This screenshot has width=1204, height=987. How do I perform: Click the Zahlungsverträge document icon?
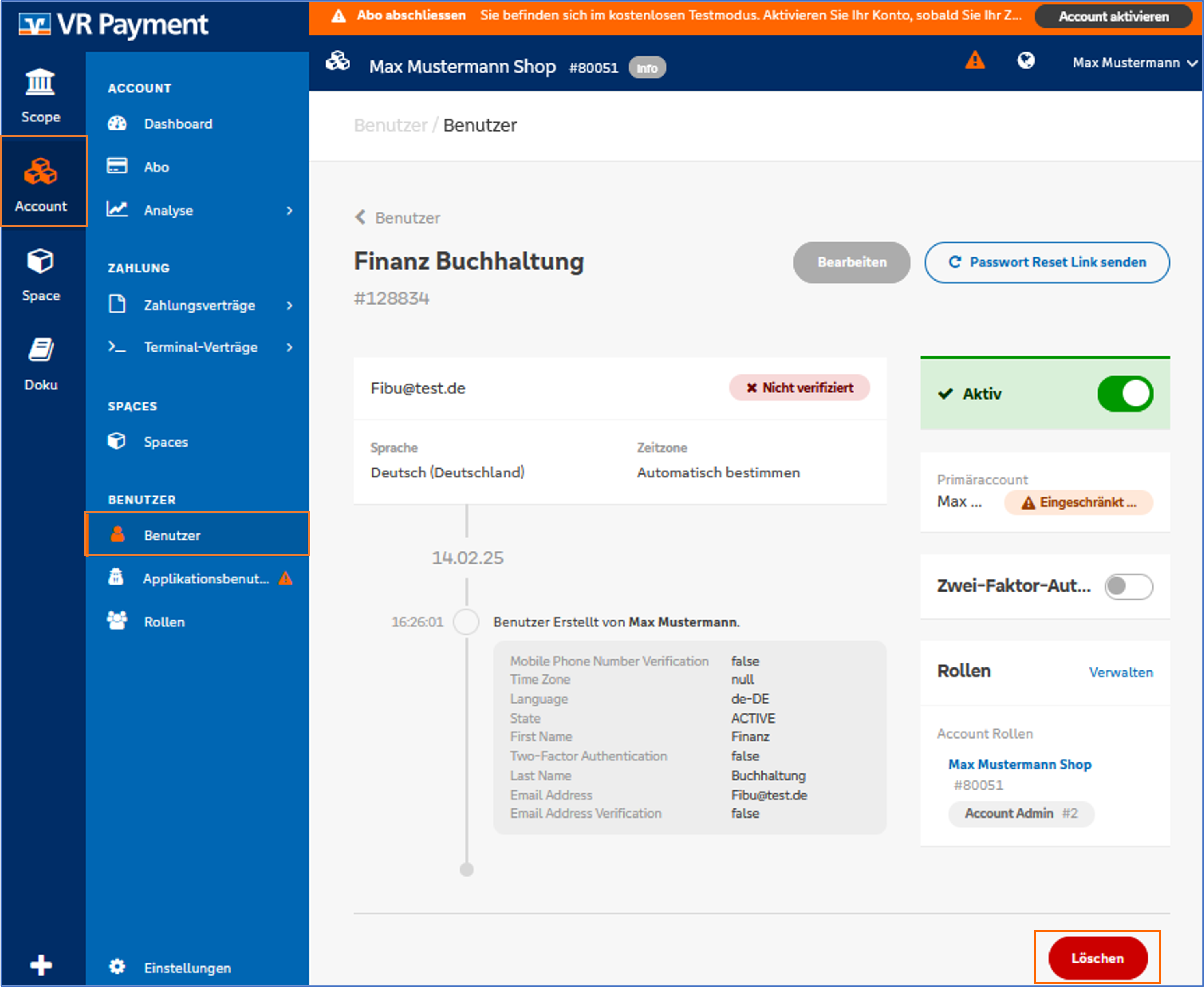tap(117, 304)
